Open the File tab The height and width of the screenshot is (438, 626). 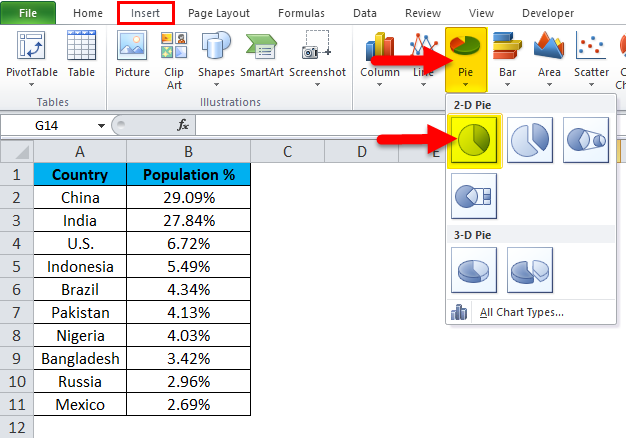tap(28, 13)
